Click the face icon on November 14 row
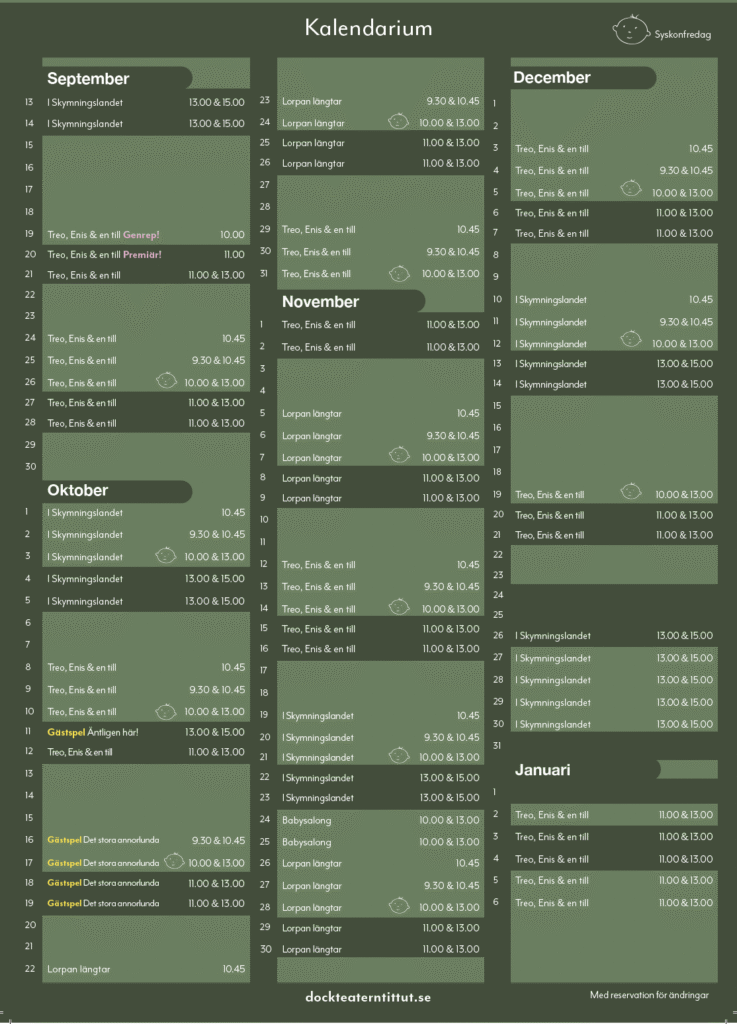 click(399, 607)
